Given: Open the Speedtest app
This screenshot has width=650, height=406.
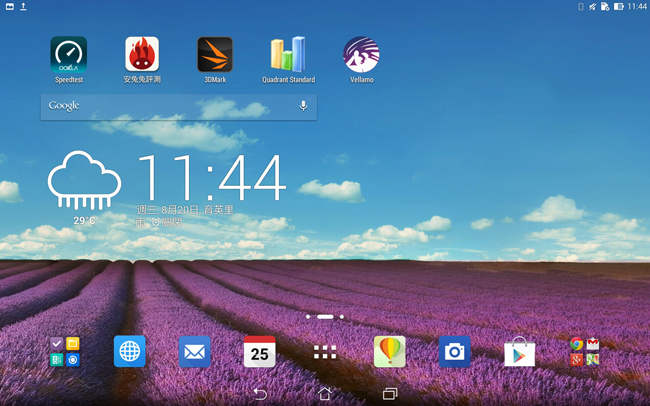Looking at the screenshot, I should pyautogui.click(x=69, y=56).
